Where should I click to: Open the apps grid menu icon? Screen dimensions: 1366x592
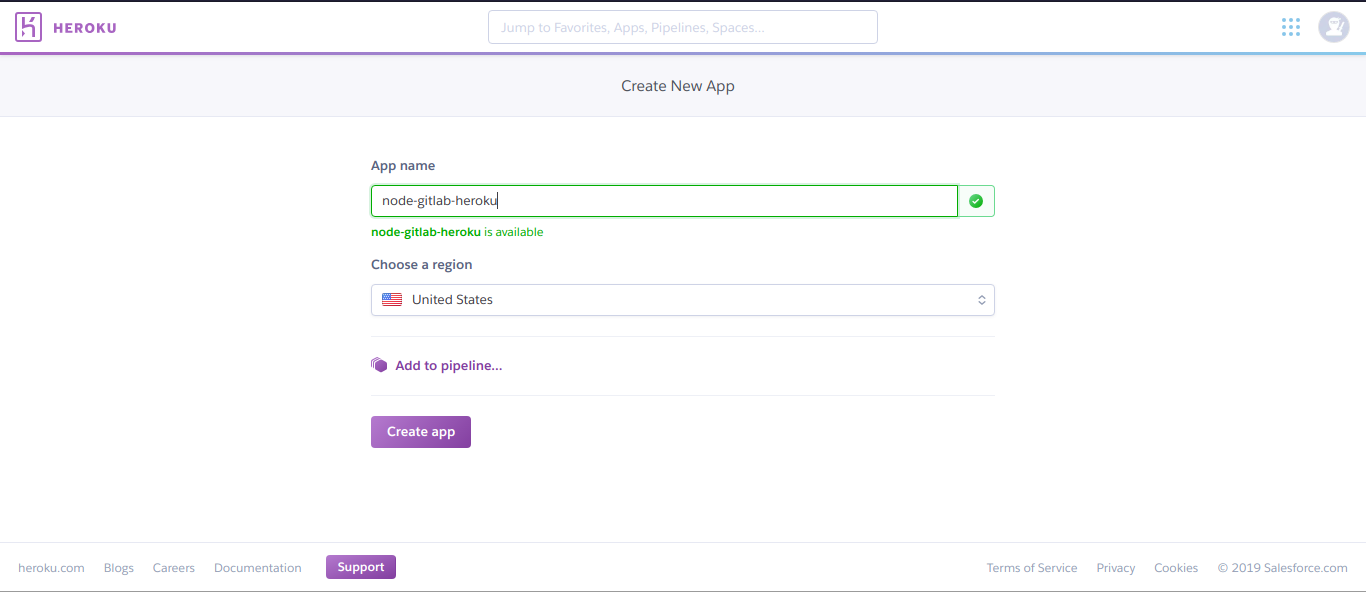(1291, 27)
